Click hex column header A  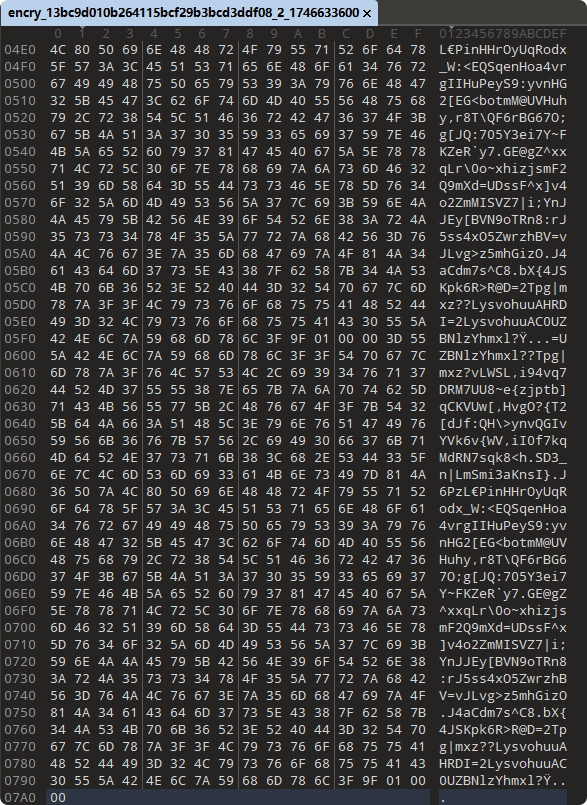(x=298, y=33)
